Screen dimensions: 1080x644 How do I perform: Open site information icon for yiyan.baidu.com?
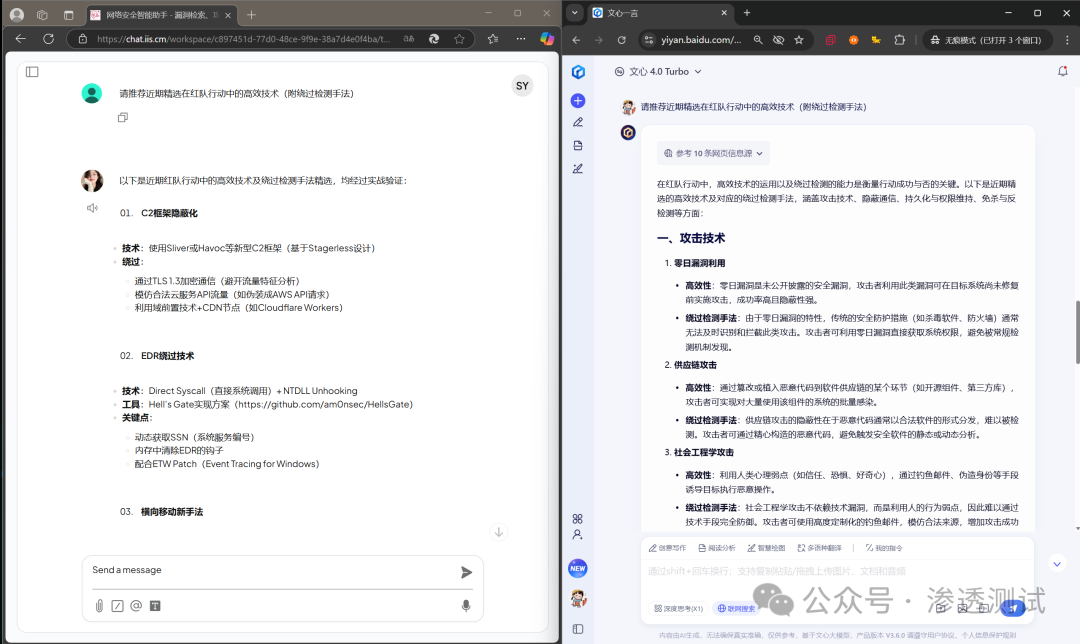[649, 40]
